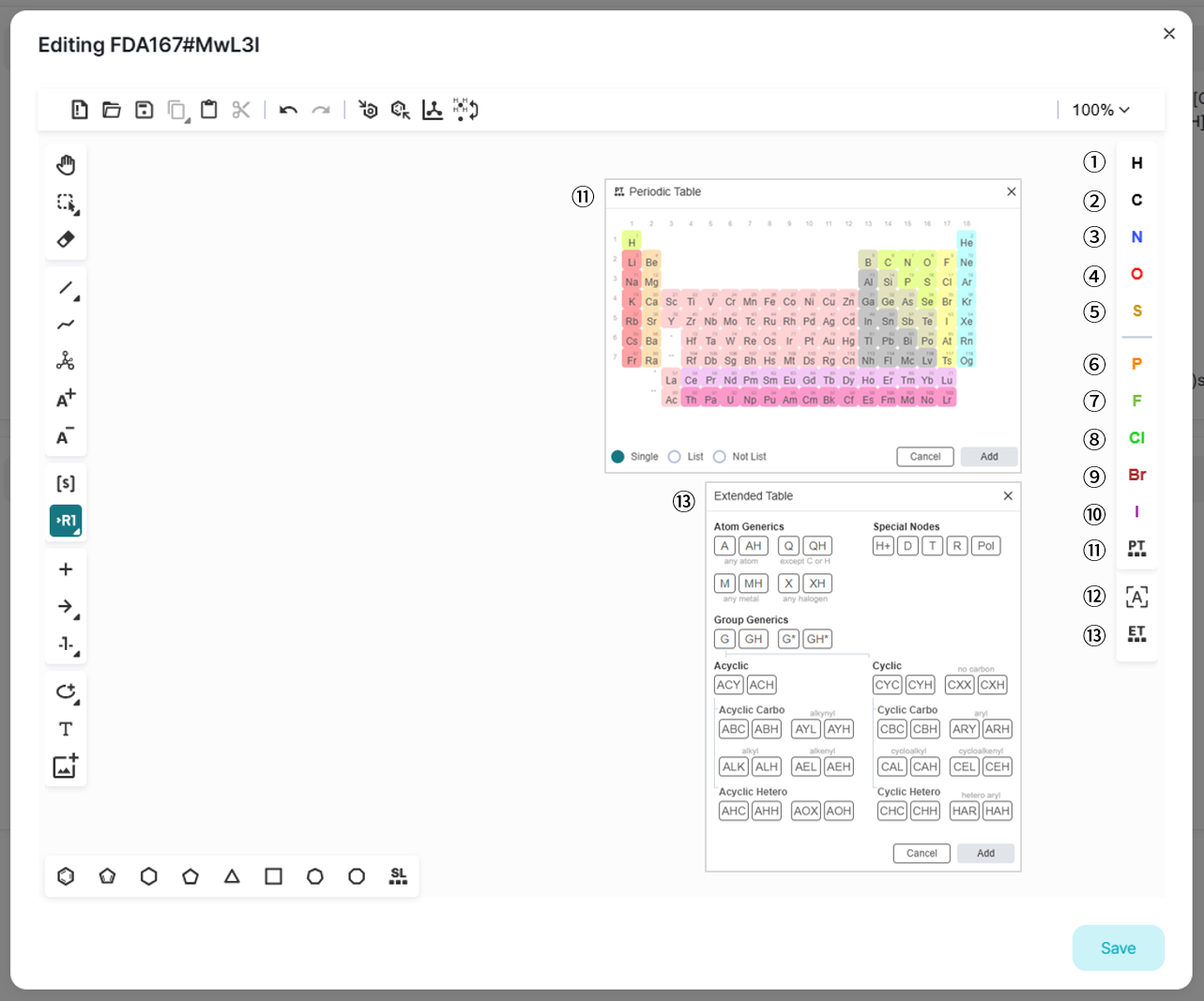This screenshot has height=1001, width=1204.
Task: Select the Text tool
Action: coord(66,729)
